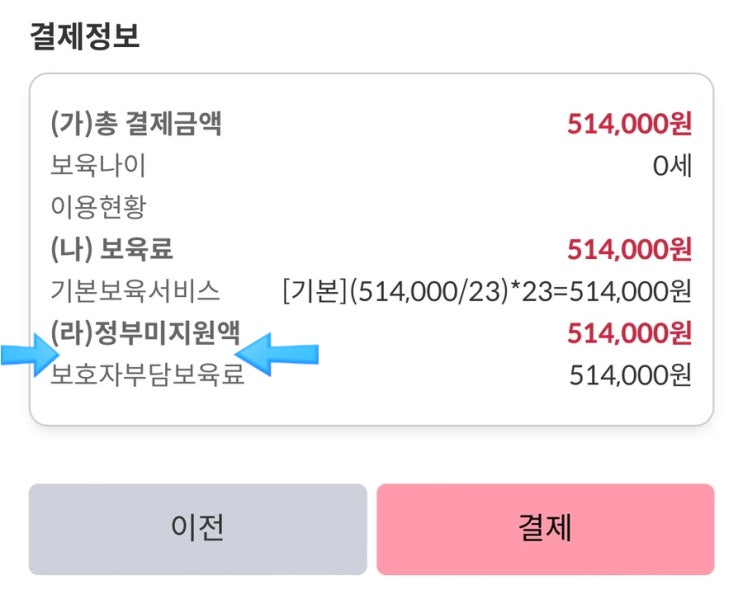
Task: Click the 결제정보 heading
Action: point(84,37)
